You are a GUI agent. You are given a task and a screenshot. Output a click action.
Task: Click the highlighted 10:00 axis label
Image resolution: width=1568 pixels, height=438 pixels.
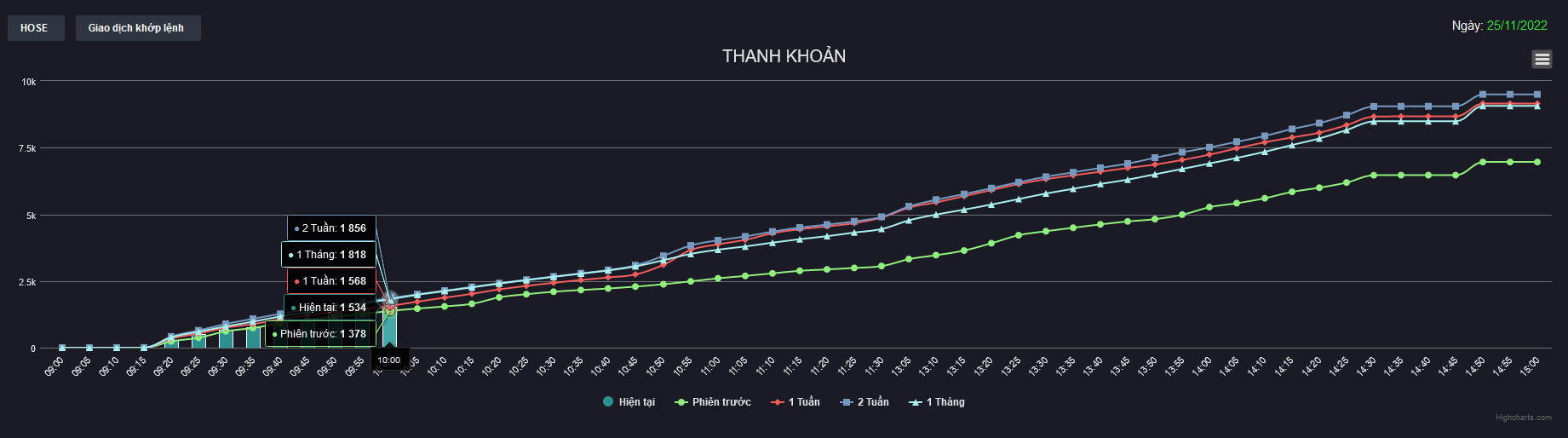389,360
